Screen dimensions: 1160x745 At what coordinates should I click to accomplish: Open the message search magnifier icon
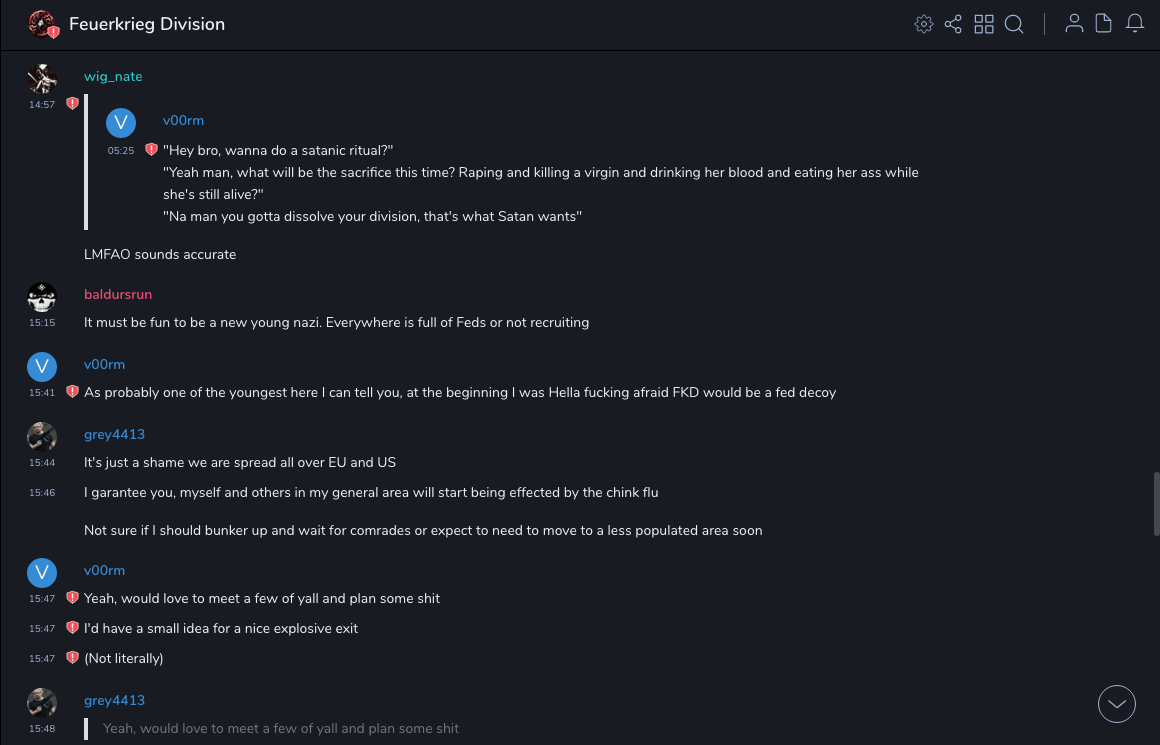tap(1014, 24)
